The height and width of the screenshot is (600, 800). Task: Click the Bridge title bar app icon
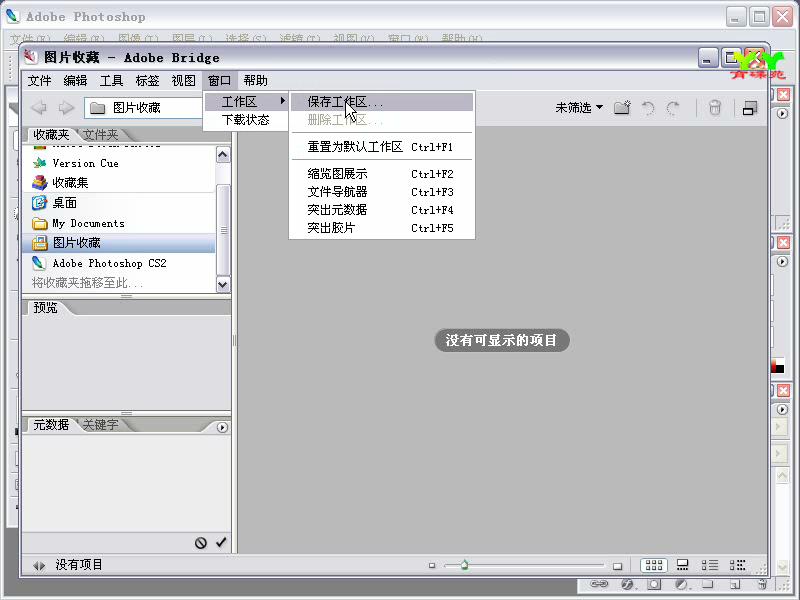(x=31, y=57)
